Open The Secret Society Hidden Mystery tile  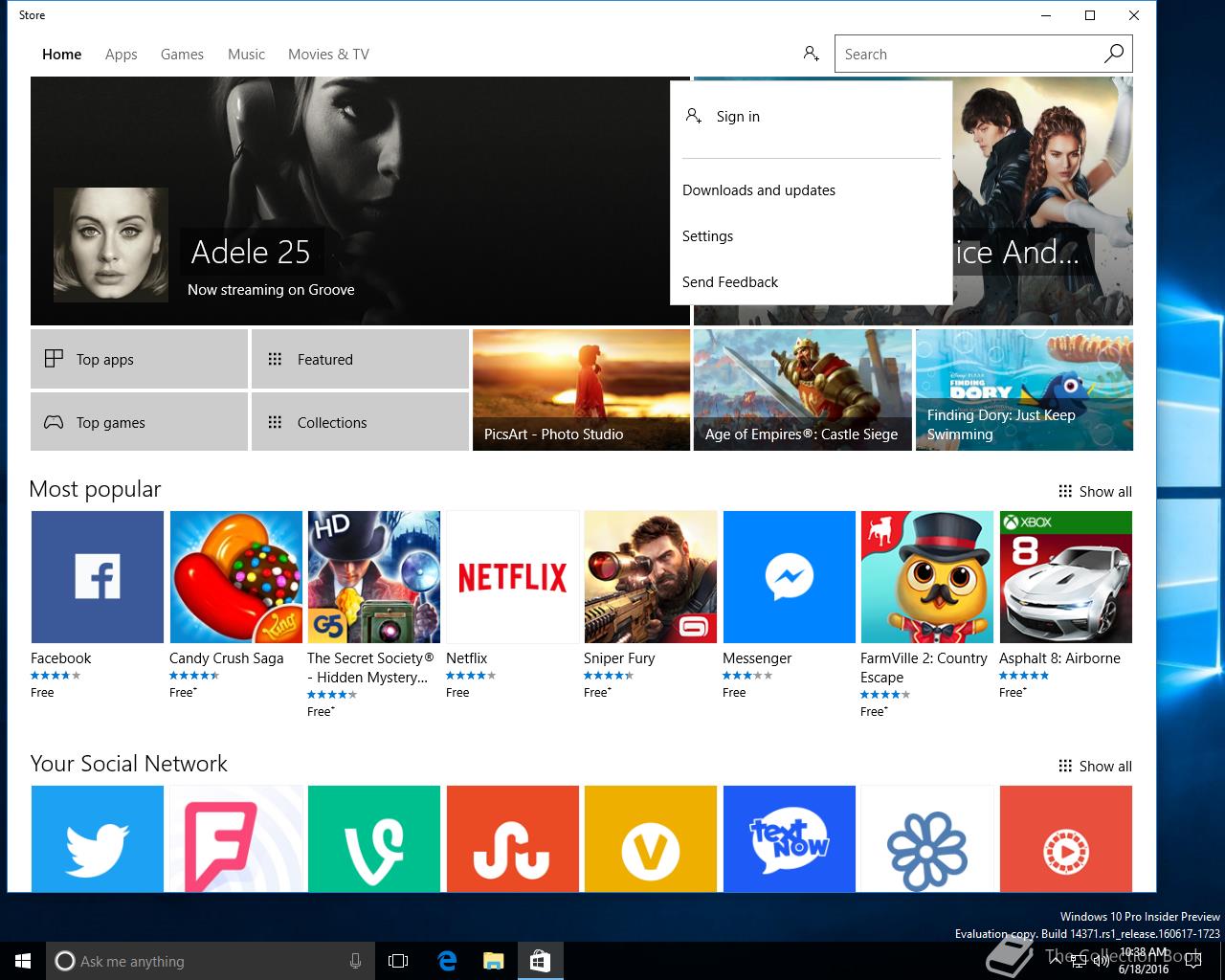point(374,577)
